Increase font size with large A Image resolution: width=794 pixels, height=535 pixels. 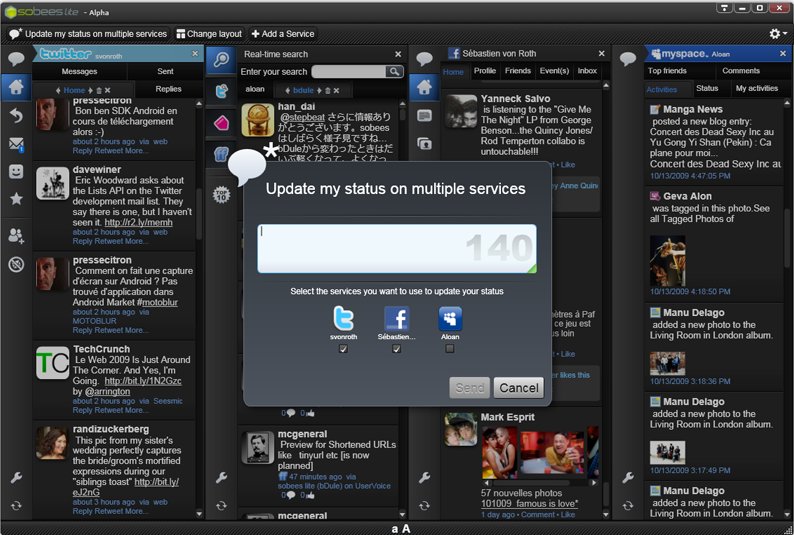406,529
